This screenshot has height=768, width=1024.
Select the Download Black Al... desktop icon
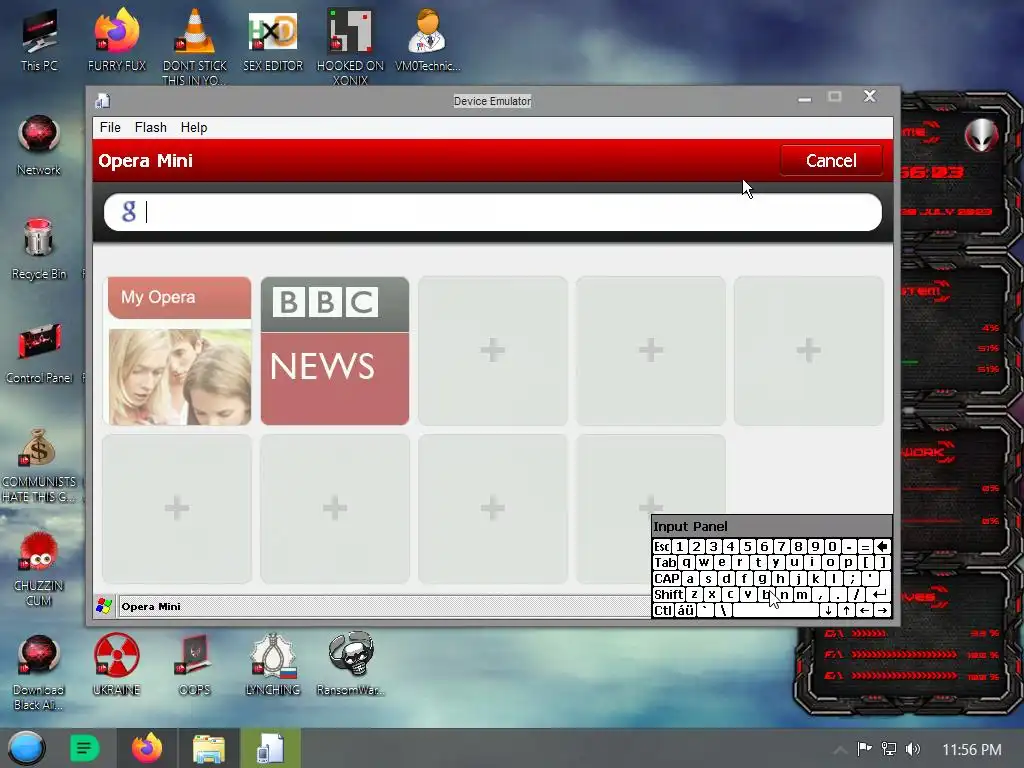pos(39,673)
